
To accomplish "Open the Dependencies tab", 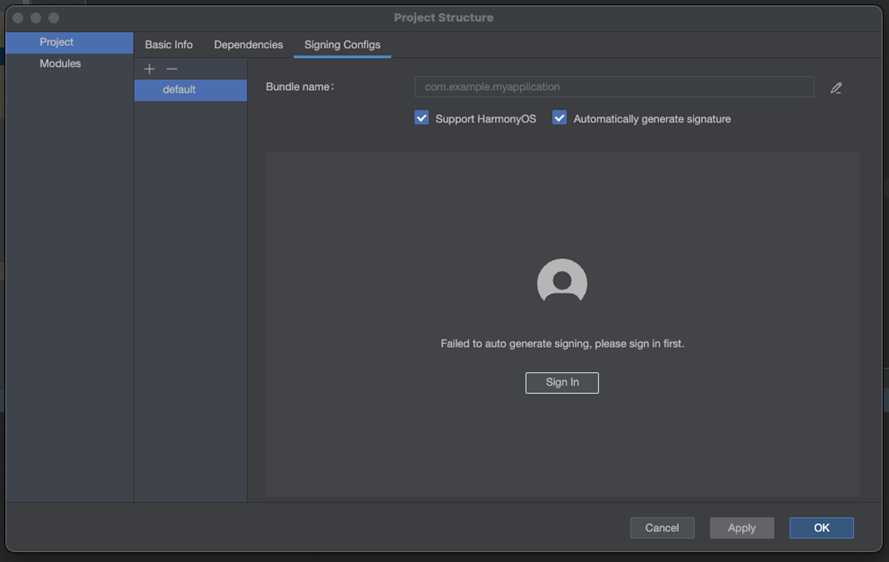I will click(248, 45).
